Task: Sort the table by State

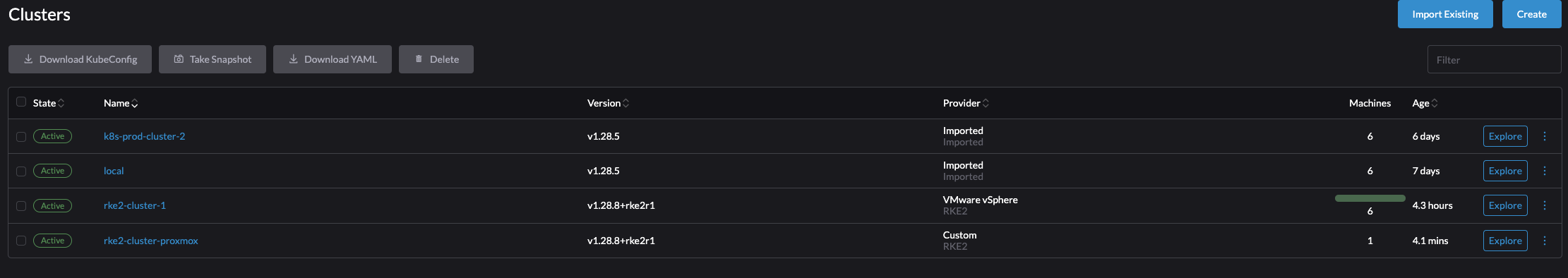Action: pyautogui.click(x=49, y=103)
